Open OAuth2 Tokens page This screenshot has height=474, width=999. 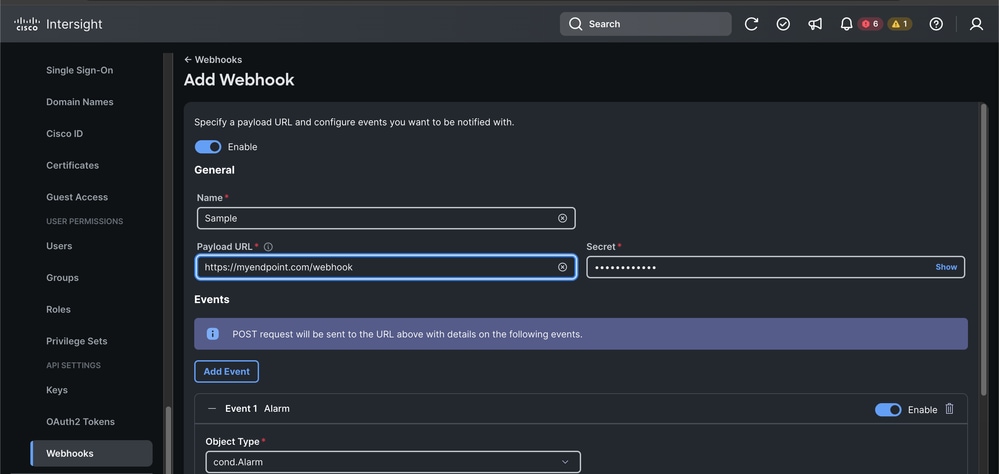(81, 422)
